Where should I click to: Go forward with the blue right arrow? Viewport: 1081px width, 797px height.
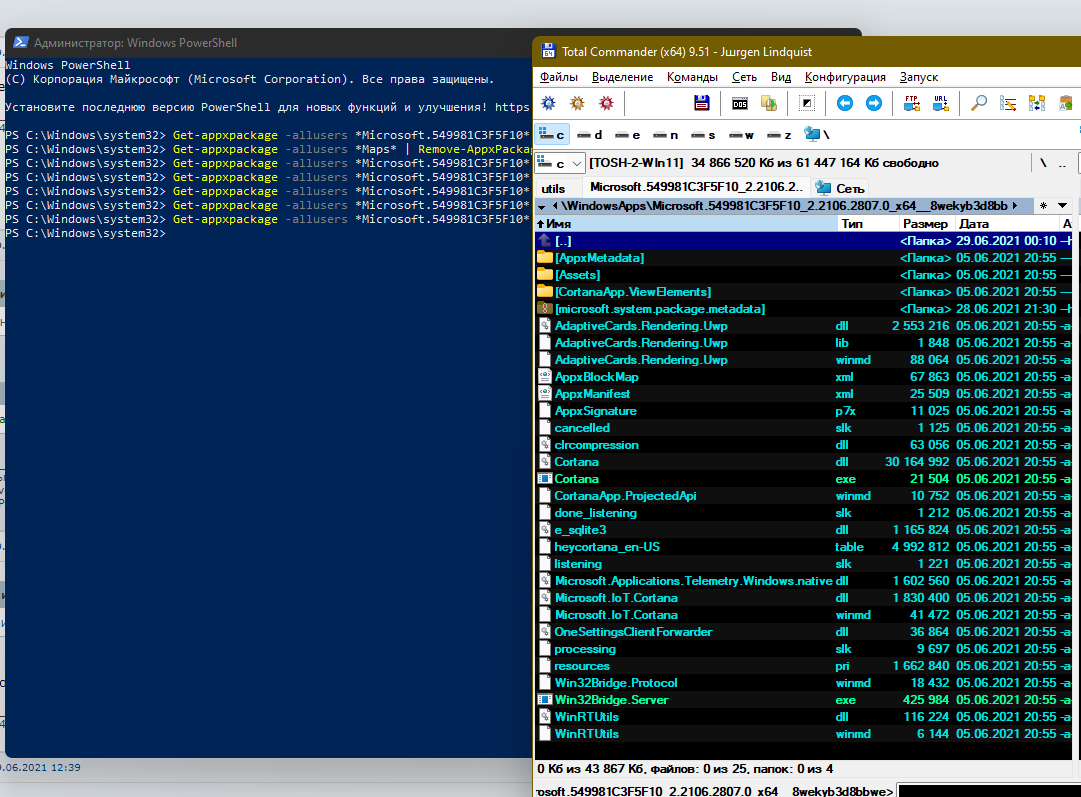click(873, 103)
